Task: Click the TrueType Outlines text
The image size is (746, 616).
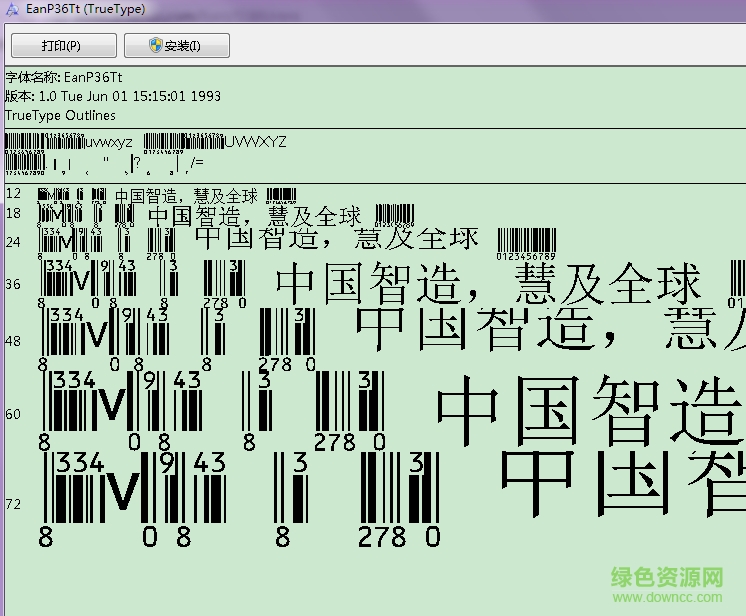Action: point(60,116)
